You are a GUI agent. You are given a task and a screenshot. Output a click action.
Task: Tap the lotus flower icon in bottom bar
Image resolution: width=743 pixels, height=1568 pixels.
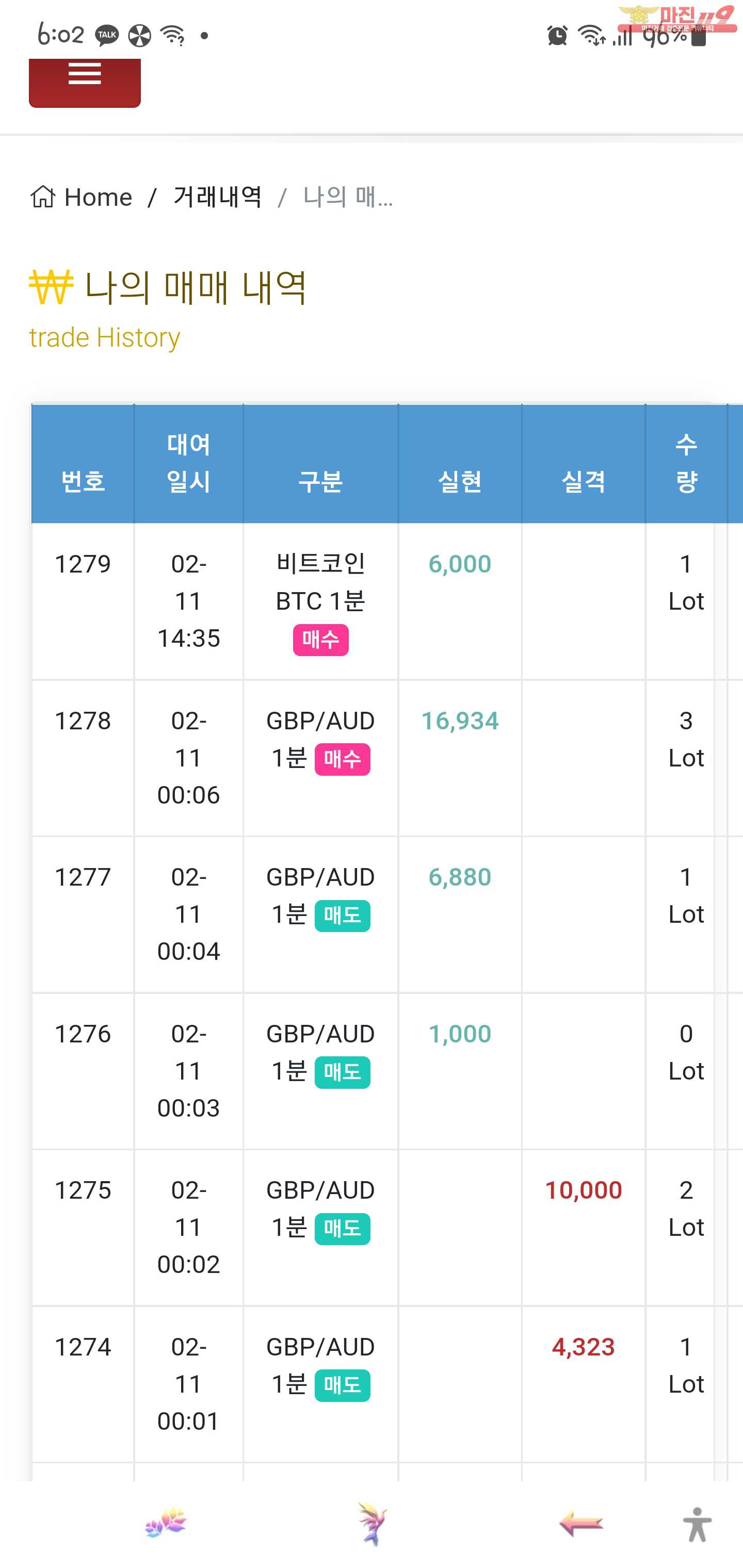click(166, 1523)
